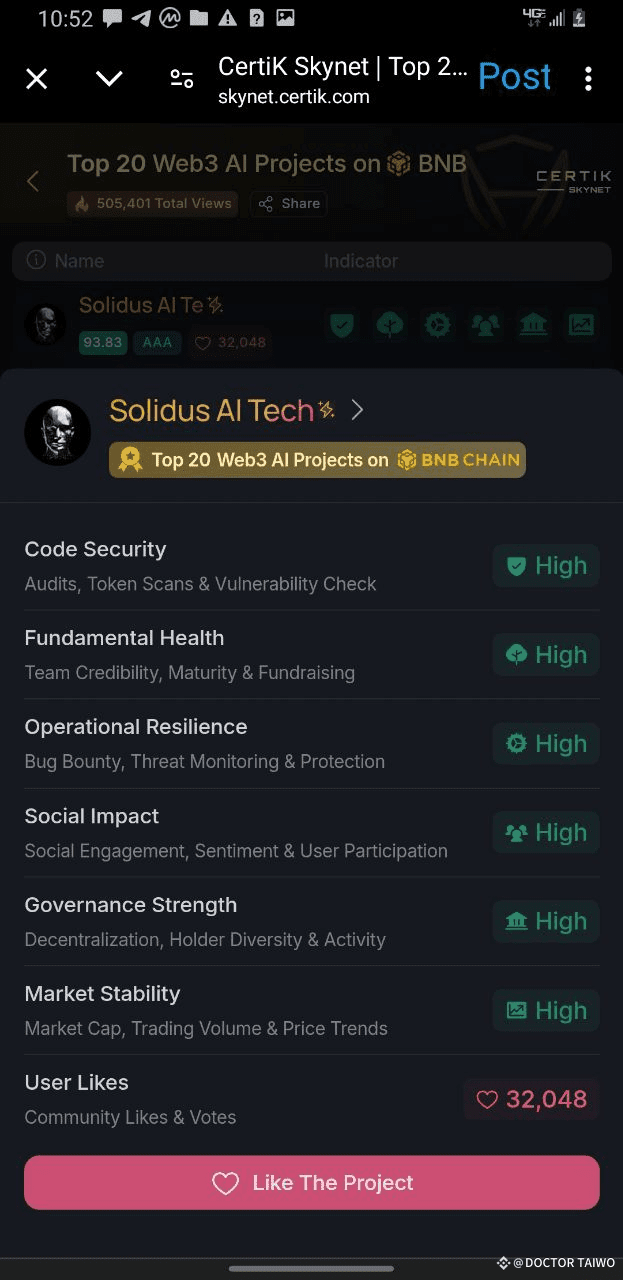This screenshot has width=623, height=1280.
Task: Share the Top 20 leaderboard
Action: click(289, 204)
